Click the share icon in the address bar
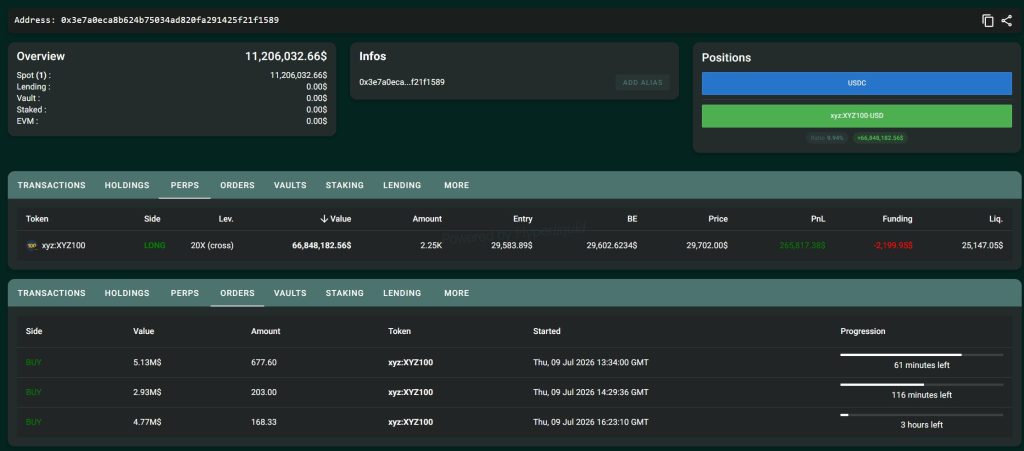The image size is (1024, 451). [1006, 20]
